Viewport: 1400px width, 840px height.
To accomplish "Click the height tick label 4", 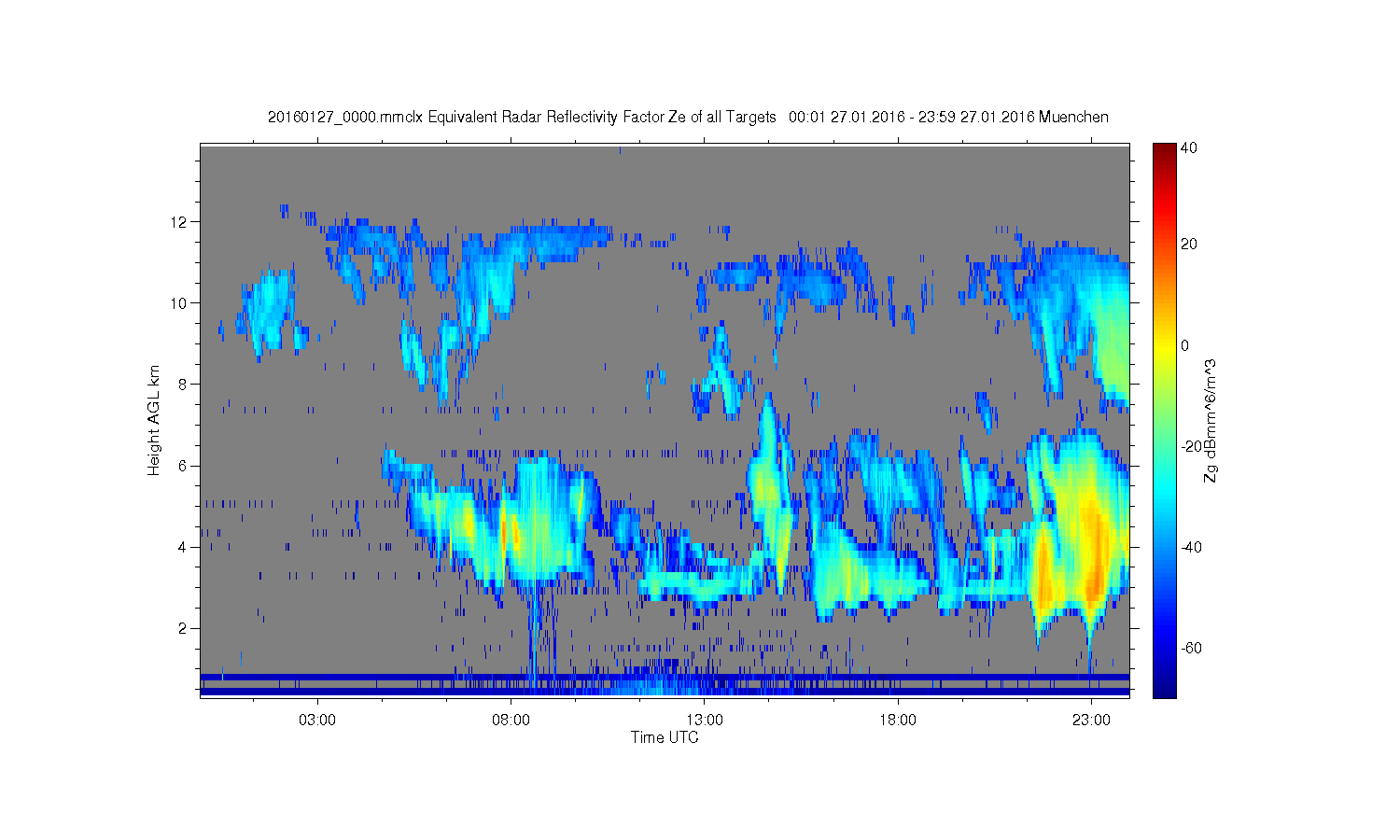I will [183, 547].
